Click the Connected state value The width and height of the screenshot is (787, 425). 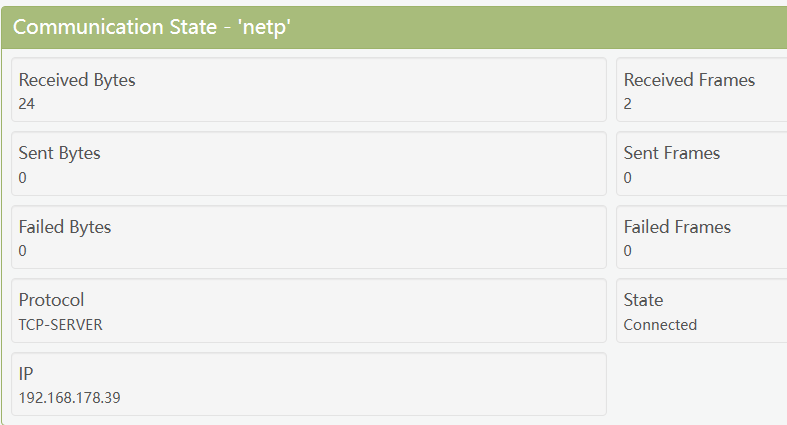(x=660, y=324)
